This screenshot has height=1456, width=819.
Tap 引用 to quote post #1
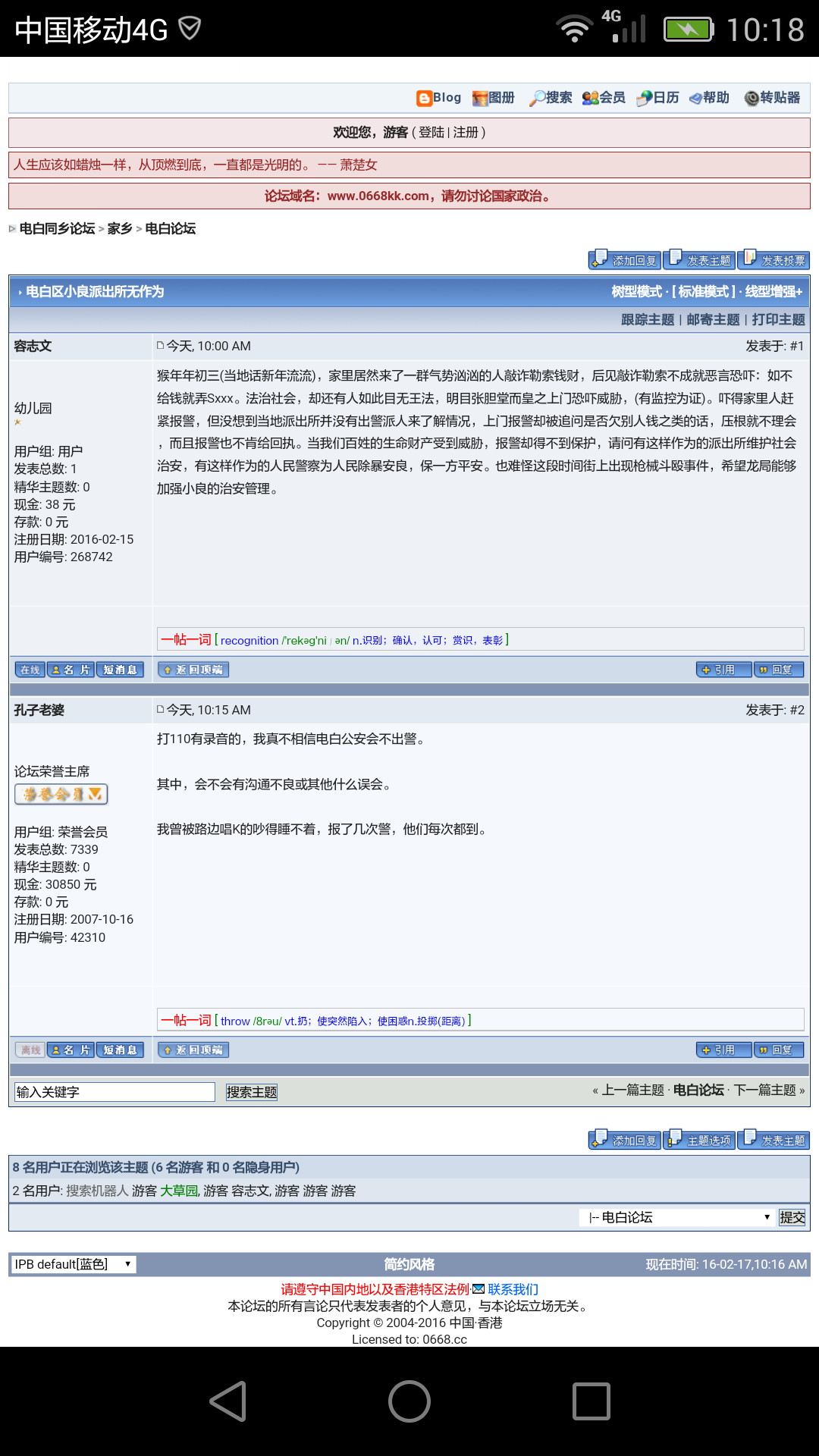point(723,670)
